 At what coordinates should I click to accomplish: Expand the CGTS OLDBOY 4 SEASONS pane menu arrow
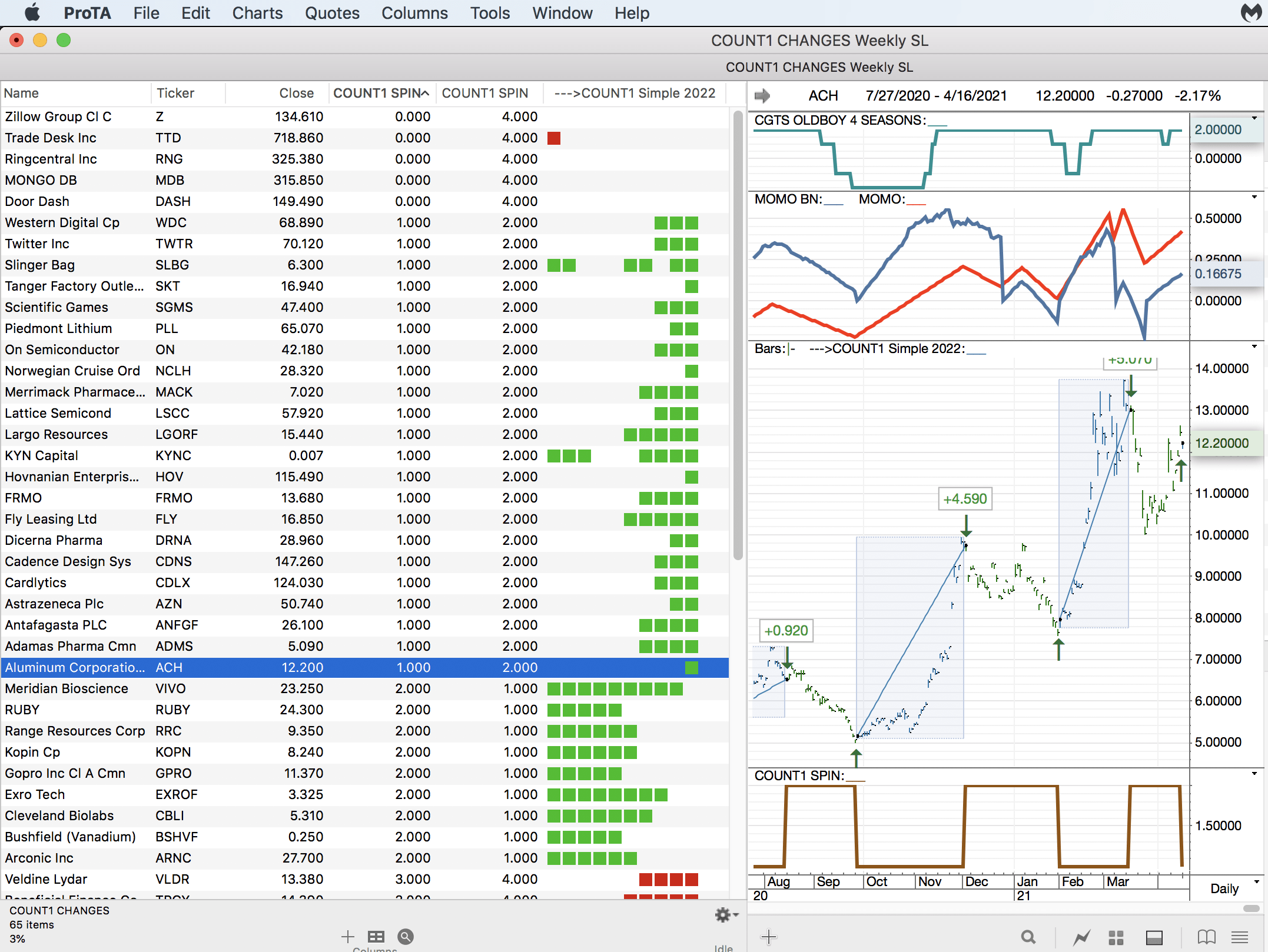(1254, 118)
